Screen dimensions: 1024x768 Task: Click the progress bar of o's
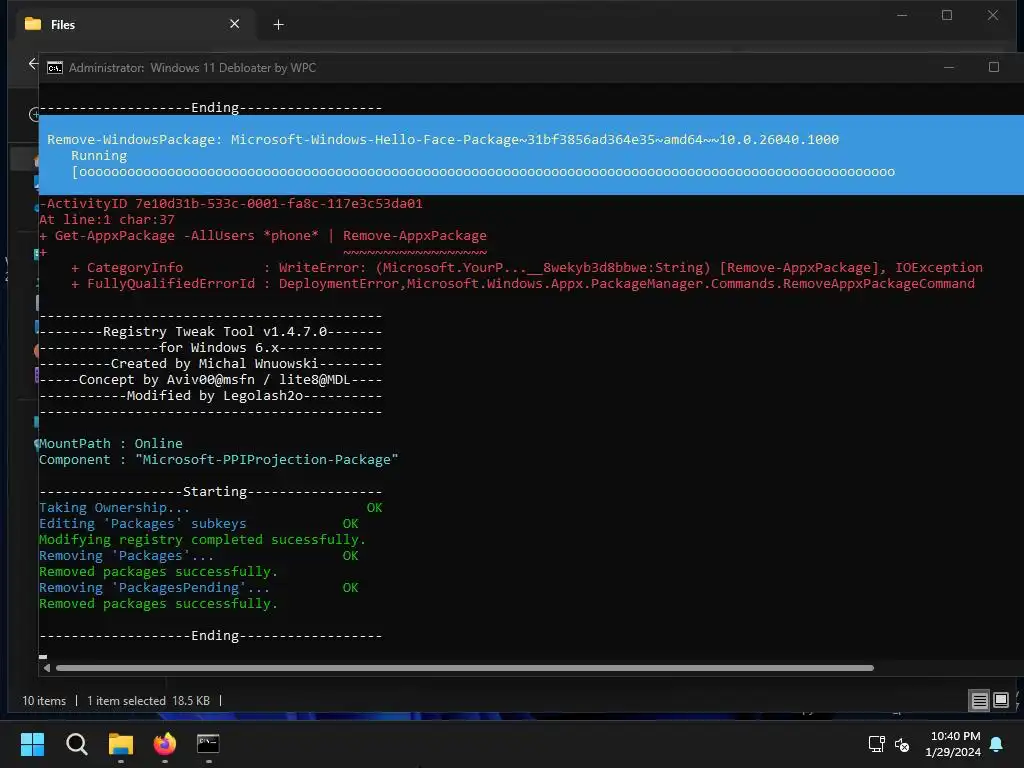click(483, 172)
